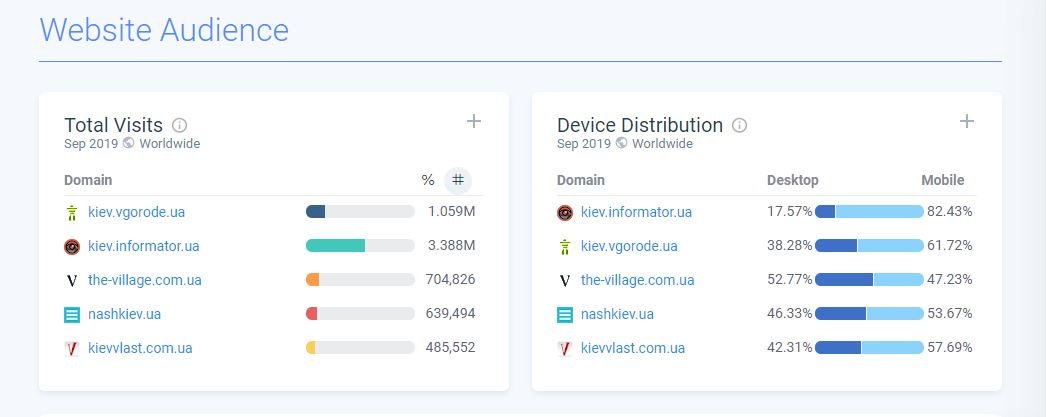Image resolution: width=1046 pixels, height=417 pixels.
Task: Click nashkiev.ua device split bar
Action: click(x=869, y=314)
